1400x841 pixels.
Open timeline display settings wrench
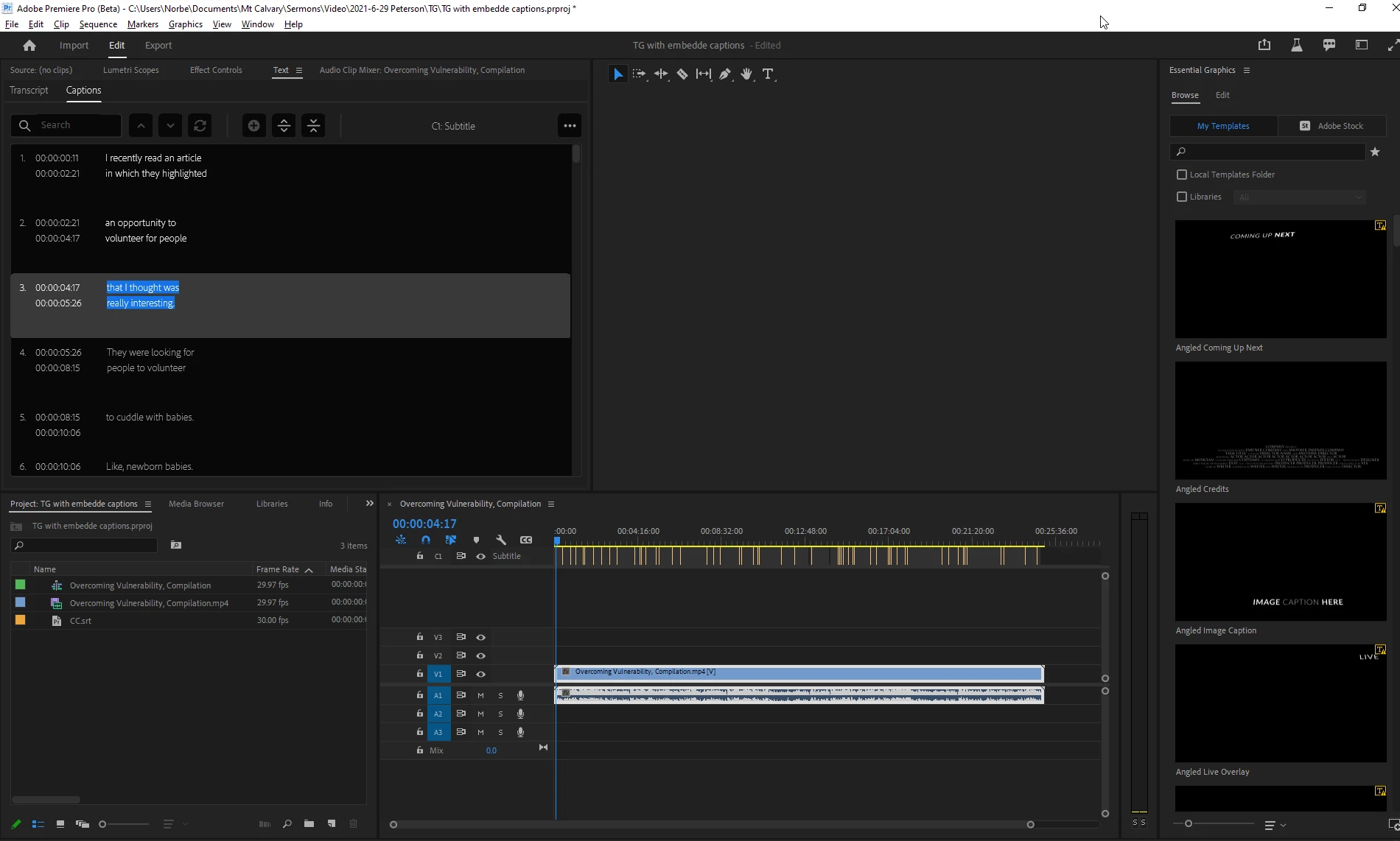click(x=501, y=540)
